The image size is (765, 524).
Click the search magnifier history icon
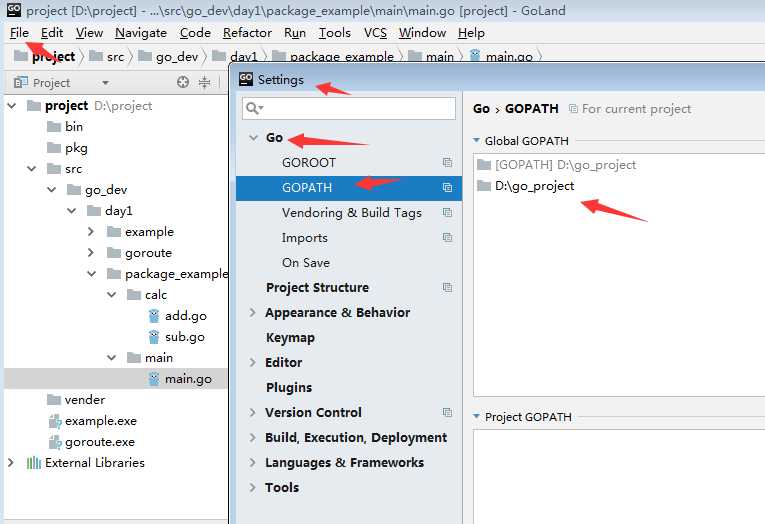tap(255, 108)
